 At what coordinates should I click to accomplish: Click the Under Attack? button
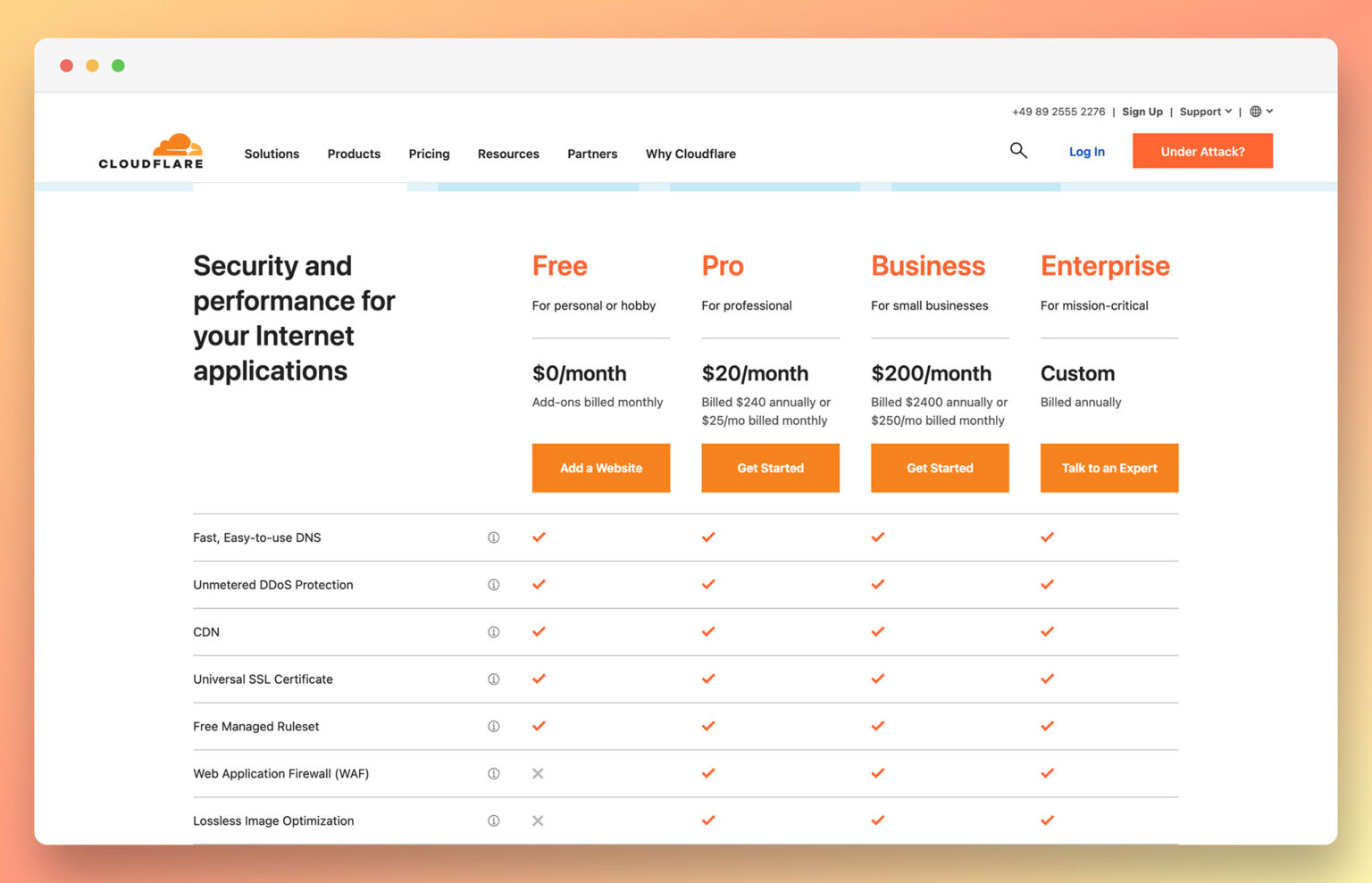click(1202, 151)
